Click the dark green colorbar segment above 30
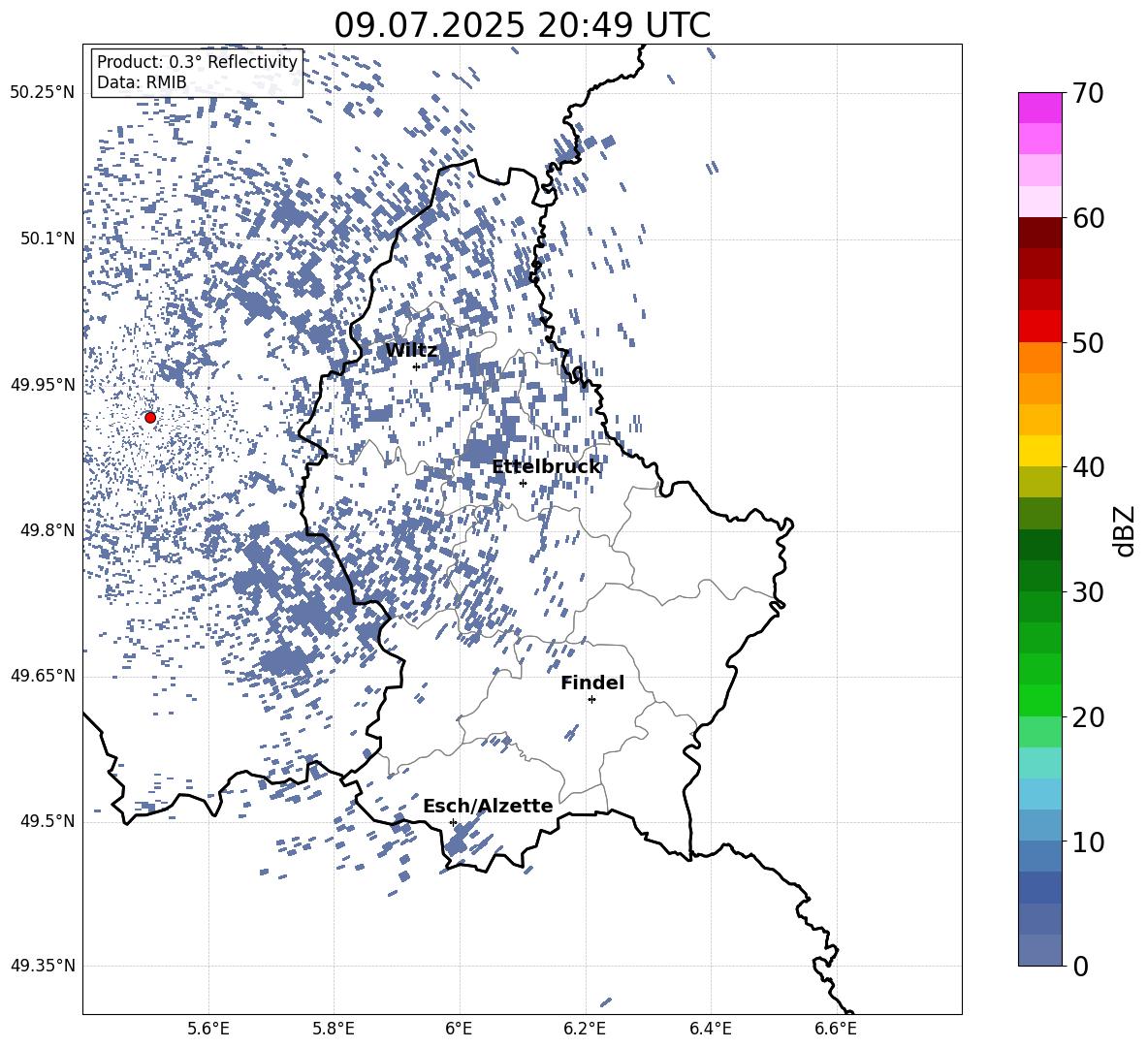 click(1039, 576)
